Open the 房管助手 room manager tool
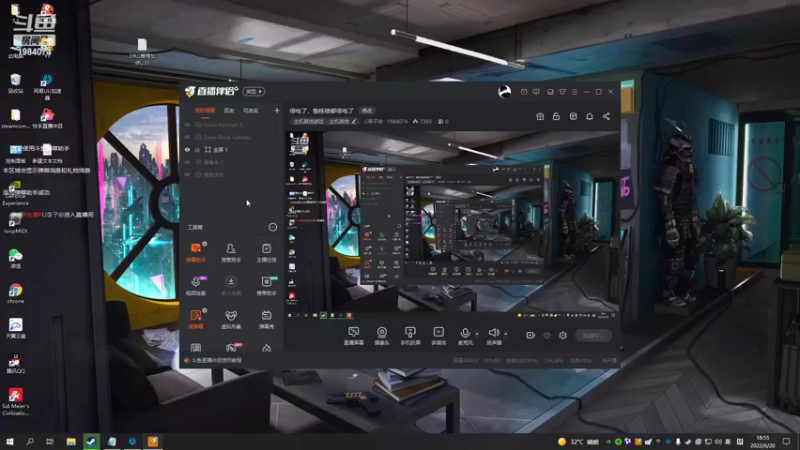The height and width of the screenshot is (450, 800). pyautogui.click(x=231, y=253)
